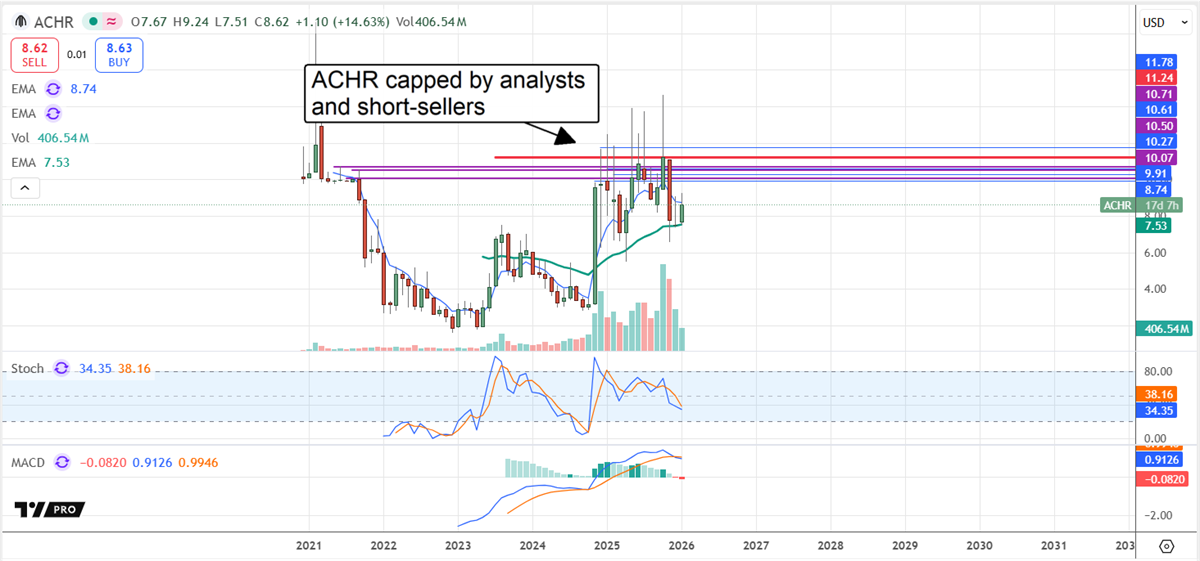Select the Vol 406.54M indicator legend
The image size is (1200, 561).
tap(50, 137)
